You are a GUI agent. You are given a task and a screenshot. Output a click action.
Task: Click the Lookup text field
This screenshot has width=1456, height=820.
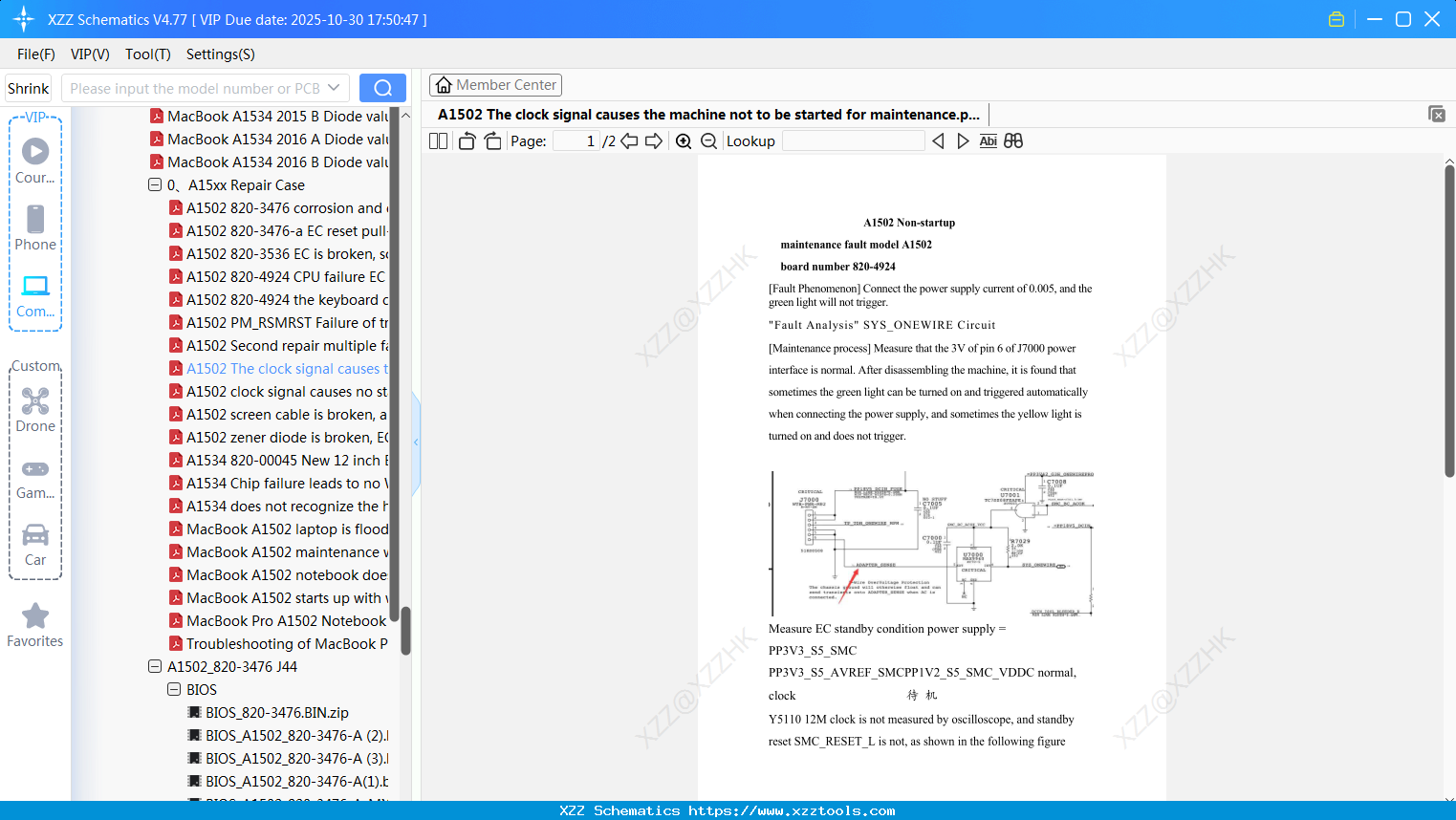click(854, 141)
